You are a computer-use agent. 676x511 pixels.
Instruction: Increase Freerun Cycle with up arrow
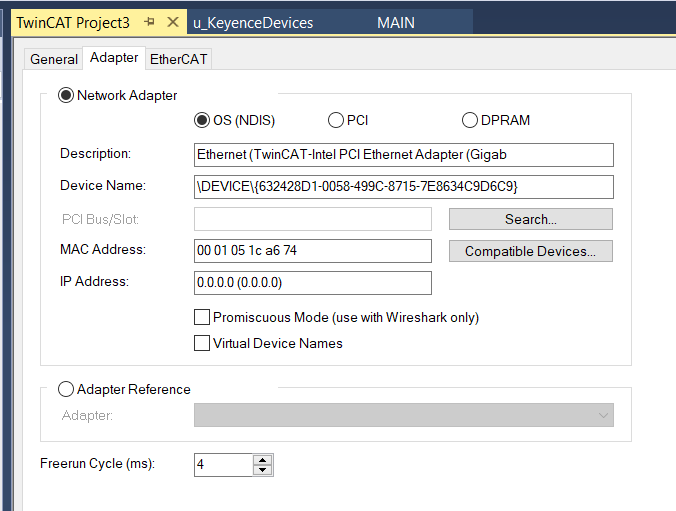point(263,460)
